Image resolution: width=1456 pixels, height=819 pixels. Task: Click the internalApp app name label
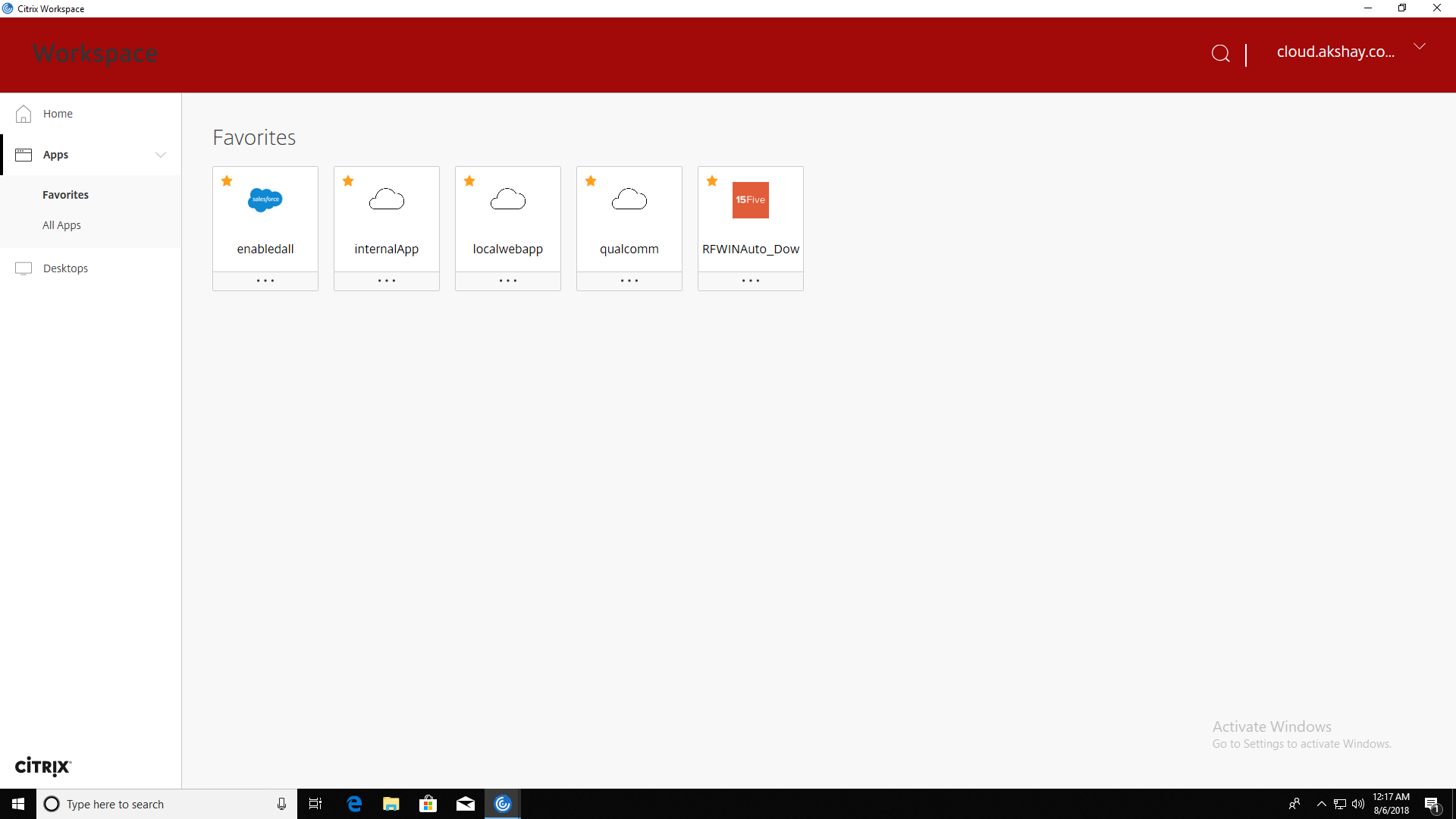pos(387,249)
